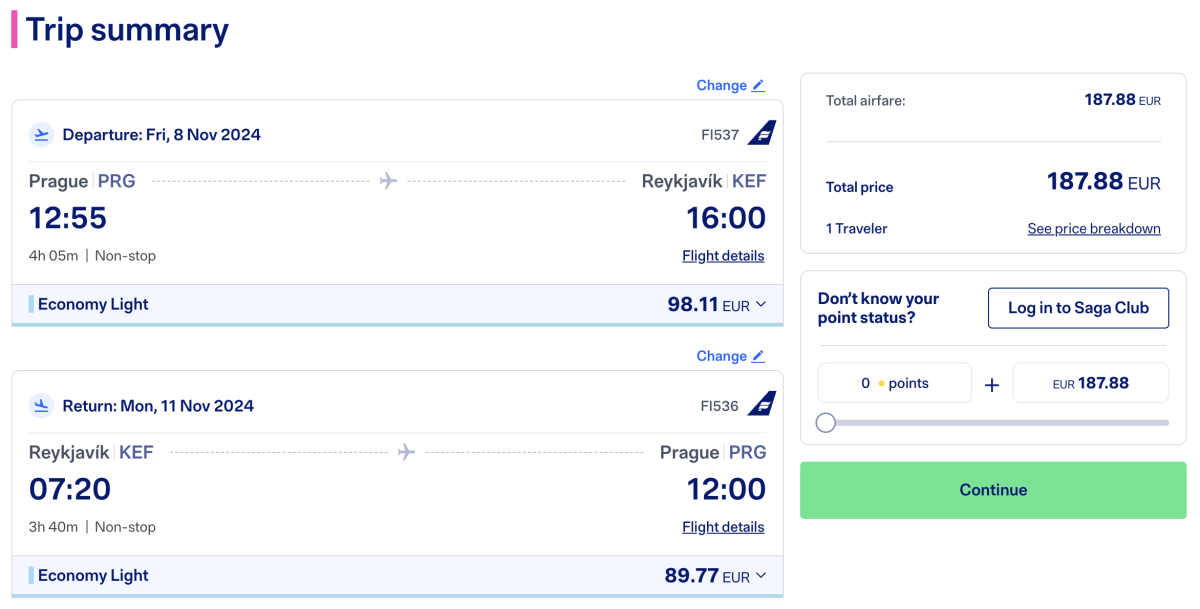Open Economy Light details for the return flight

93,576
